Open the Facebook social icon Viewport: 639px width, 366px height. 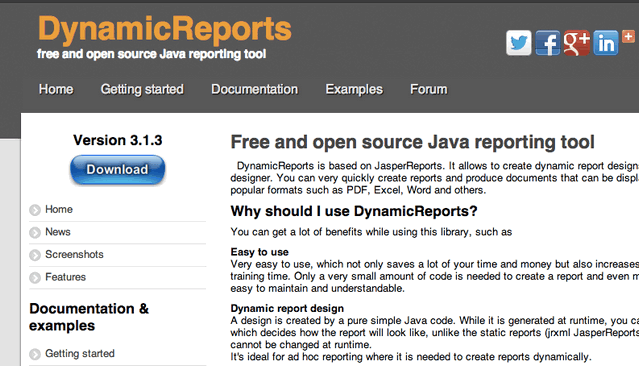pyautogui.click(x=548, y=43)
